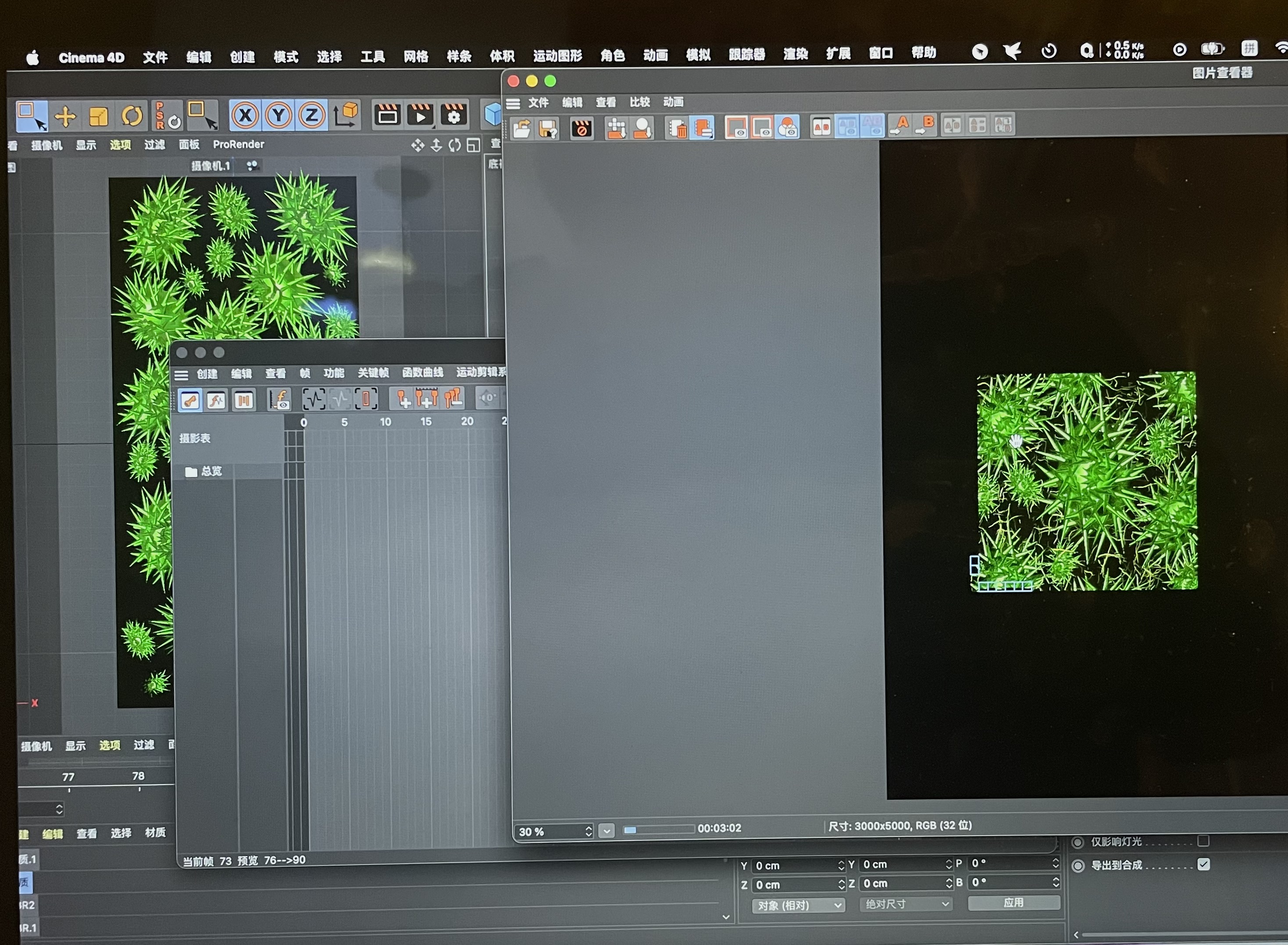Viewport: 1288px width, 945px height.
Task: Click the 应用 button
Action: pos(1013,903)
